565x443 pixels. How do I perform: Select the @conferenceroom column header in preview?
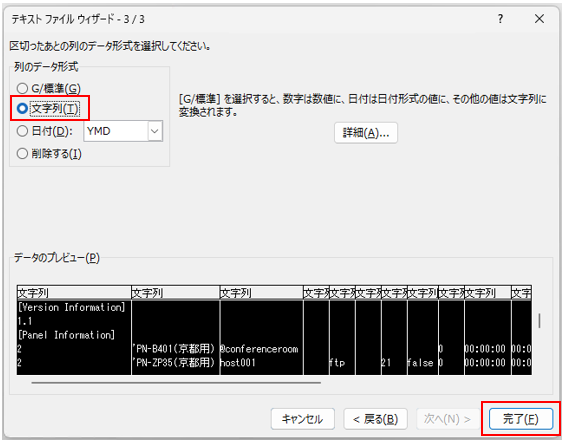[x=261, y=293]
